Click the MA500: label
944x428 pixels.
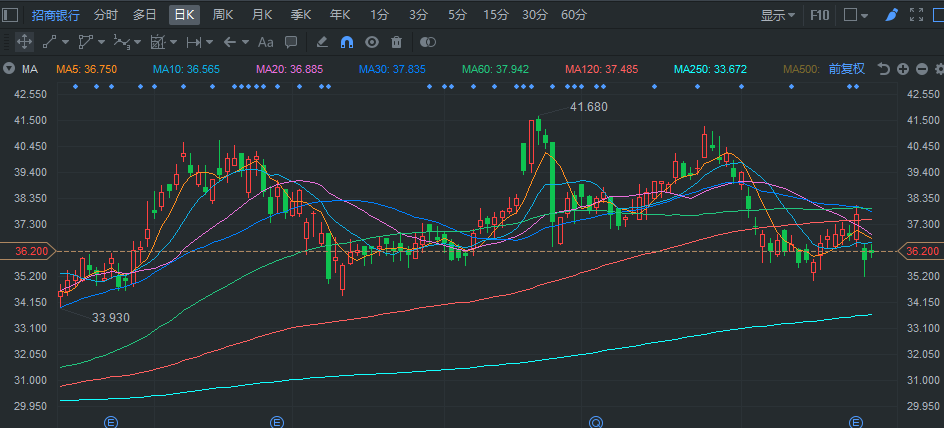pyautogui.click(x=801, y=69)
